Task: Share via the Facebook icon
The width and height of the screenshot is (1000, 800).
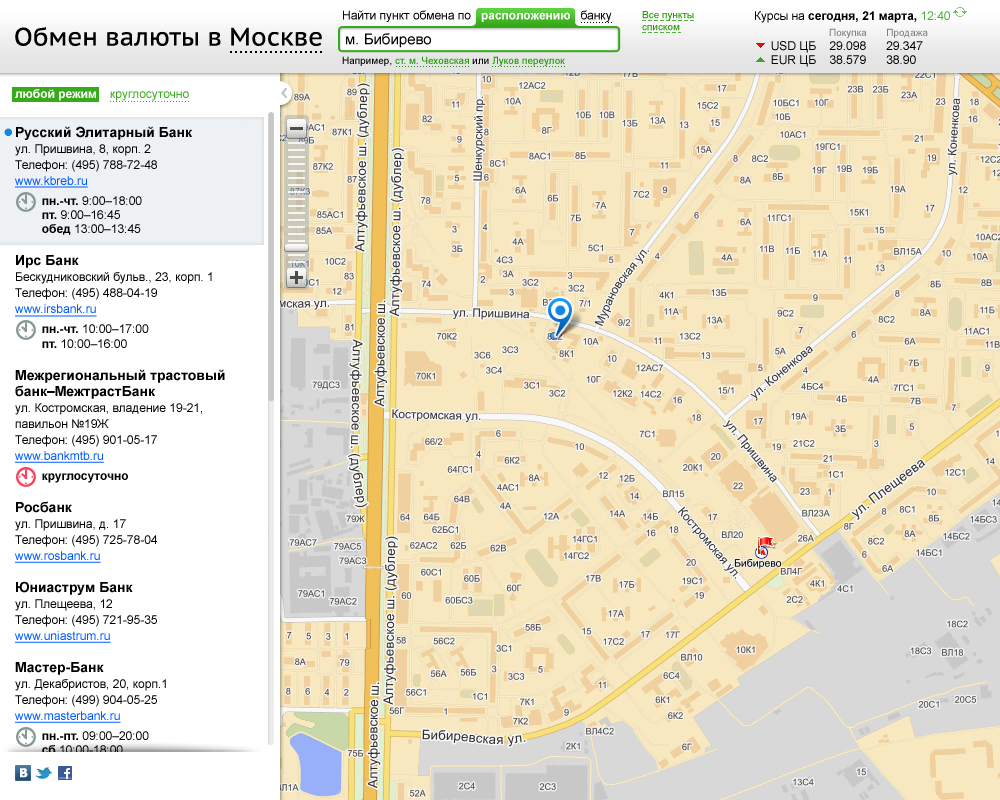Action: (x=65, y=772)
